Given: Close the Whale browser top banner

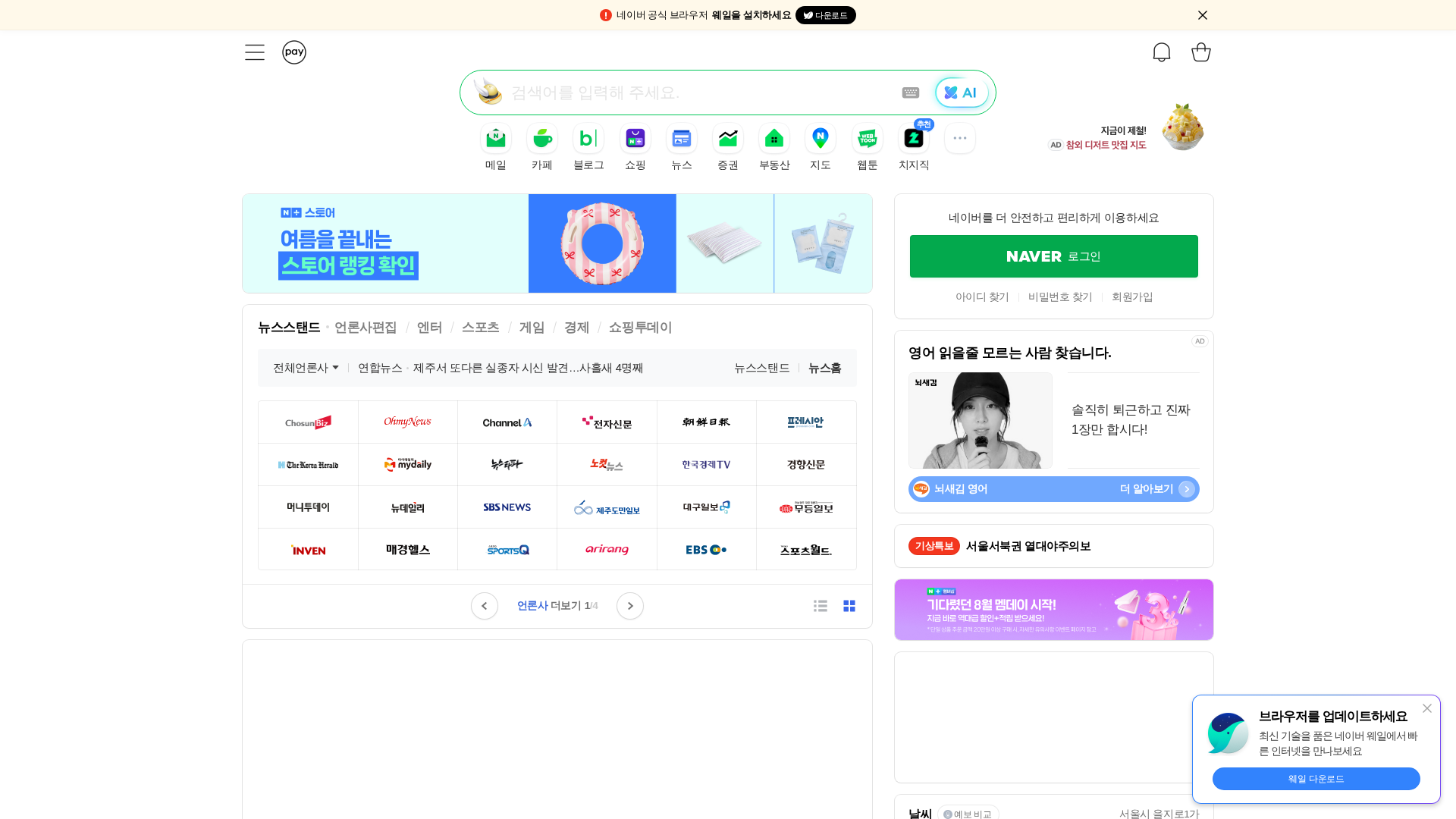Looking at the screenshot, I should tap(1203, 15).
